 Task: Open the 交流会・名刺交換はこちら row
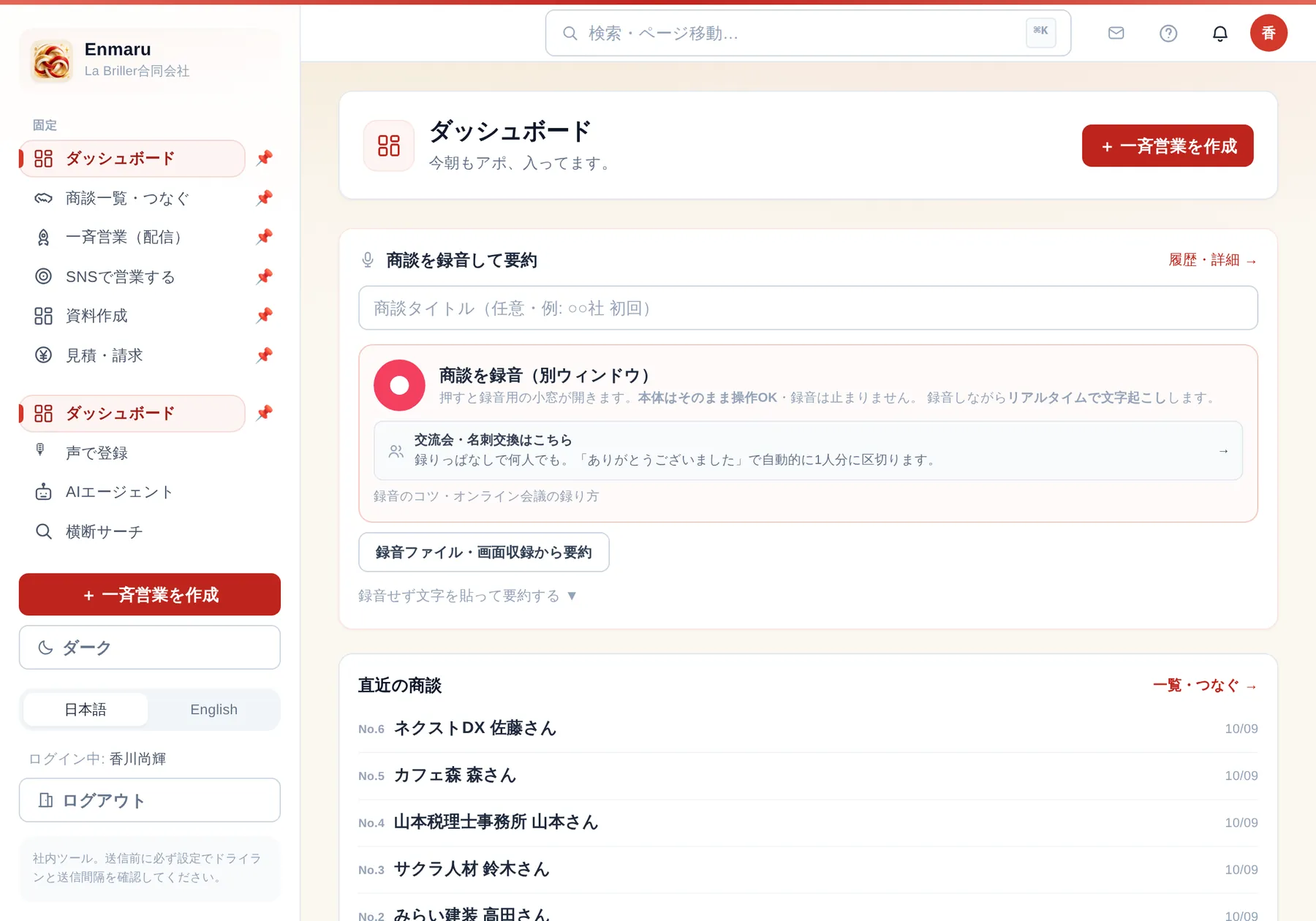808,450
